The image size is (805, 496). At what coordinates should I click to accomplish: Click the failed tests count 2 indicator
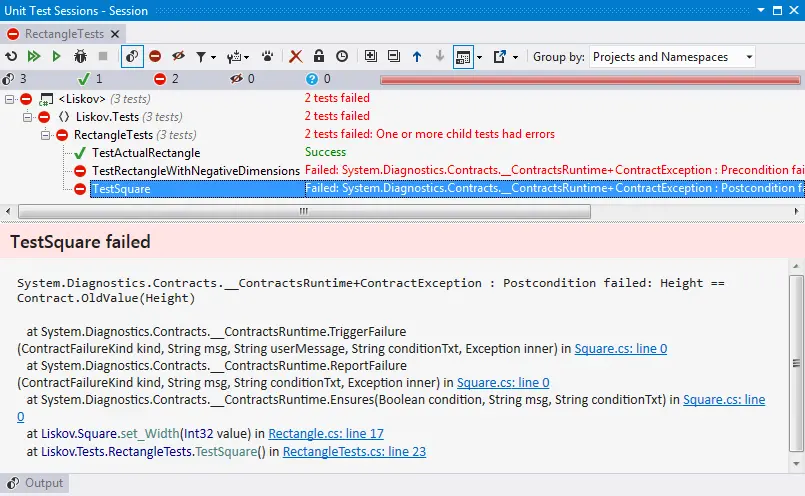[166, 79]
